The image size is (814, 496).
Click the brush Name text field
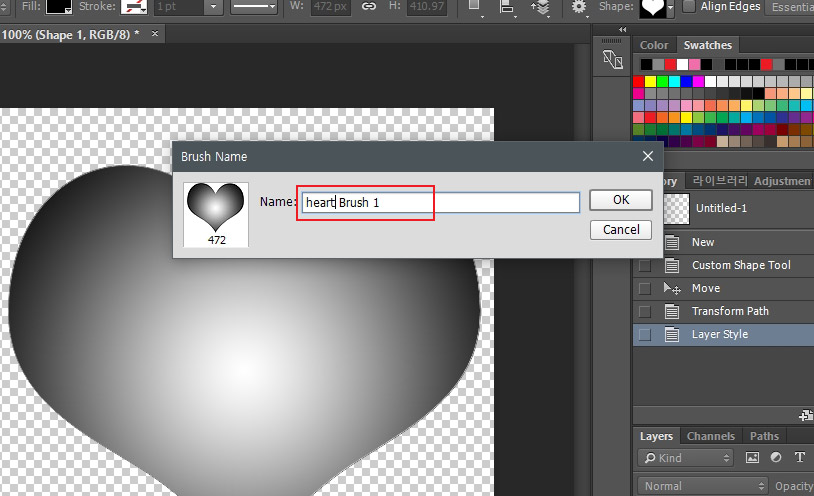coord(441,203)
